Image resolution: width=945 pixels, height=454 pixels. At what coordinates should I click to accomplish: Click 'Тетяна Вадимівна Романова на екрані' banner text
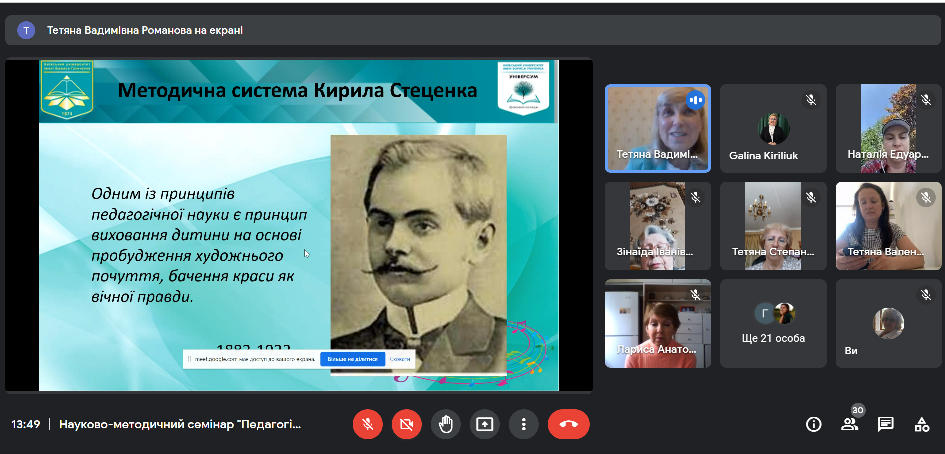145,30
